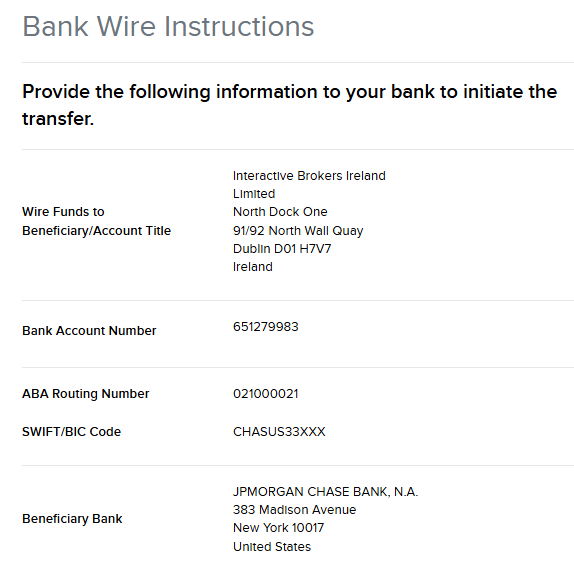Click the 91/92 North Wall Quay line
The height and width of the screenshot is (576, 574).
[298, 231]
